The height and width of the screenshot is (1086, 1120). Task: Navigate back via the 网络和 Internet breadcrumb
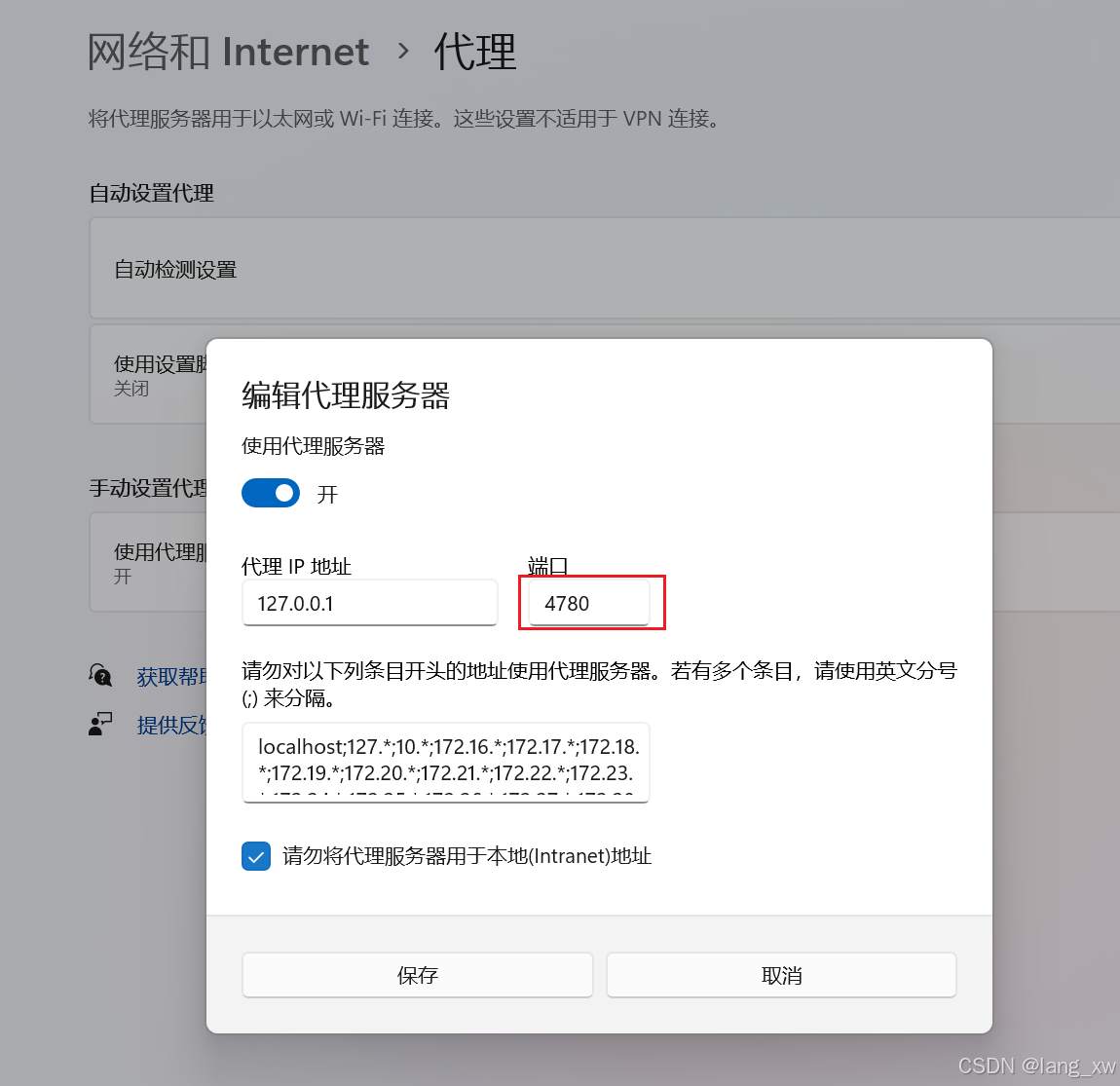tap(229, 52)
